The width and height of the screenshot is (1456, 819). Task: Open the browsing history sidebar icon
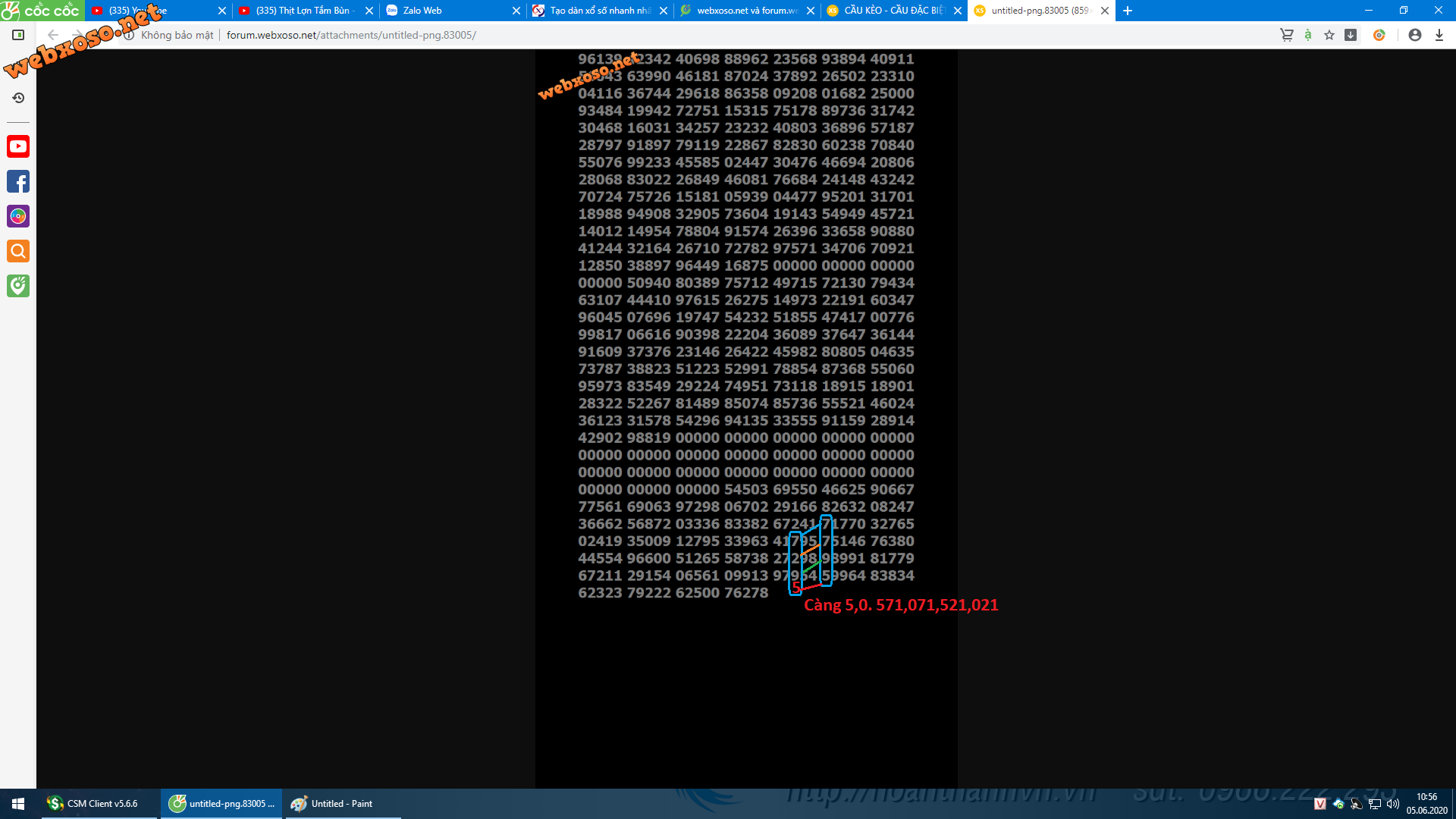point(18,98)
